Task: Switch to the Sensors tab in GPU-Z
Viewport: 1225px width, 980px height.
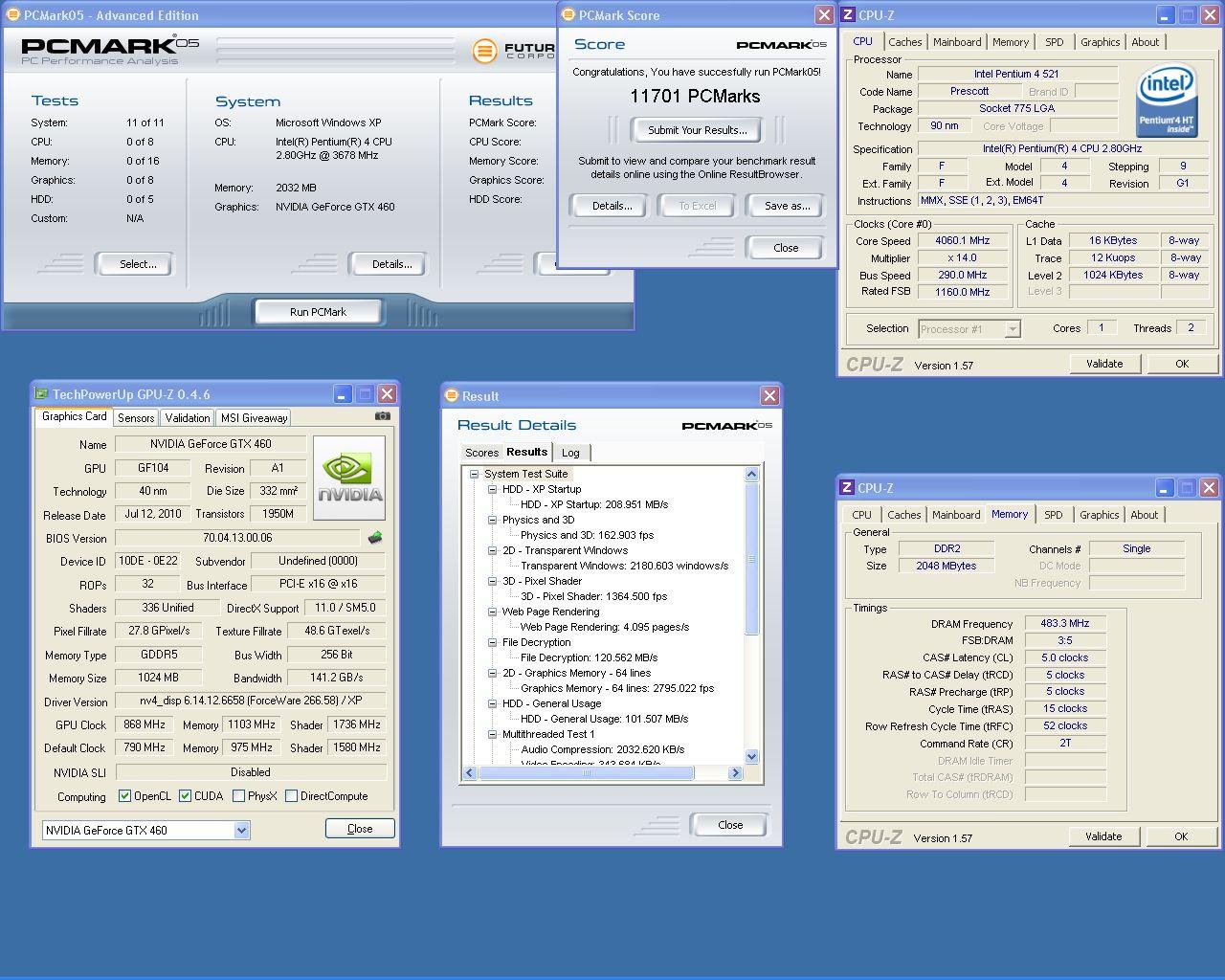Action: (136, 418)
